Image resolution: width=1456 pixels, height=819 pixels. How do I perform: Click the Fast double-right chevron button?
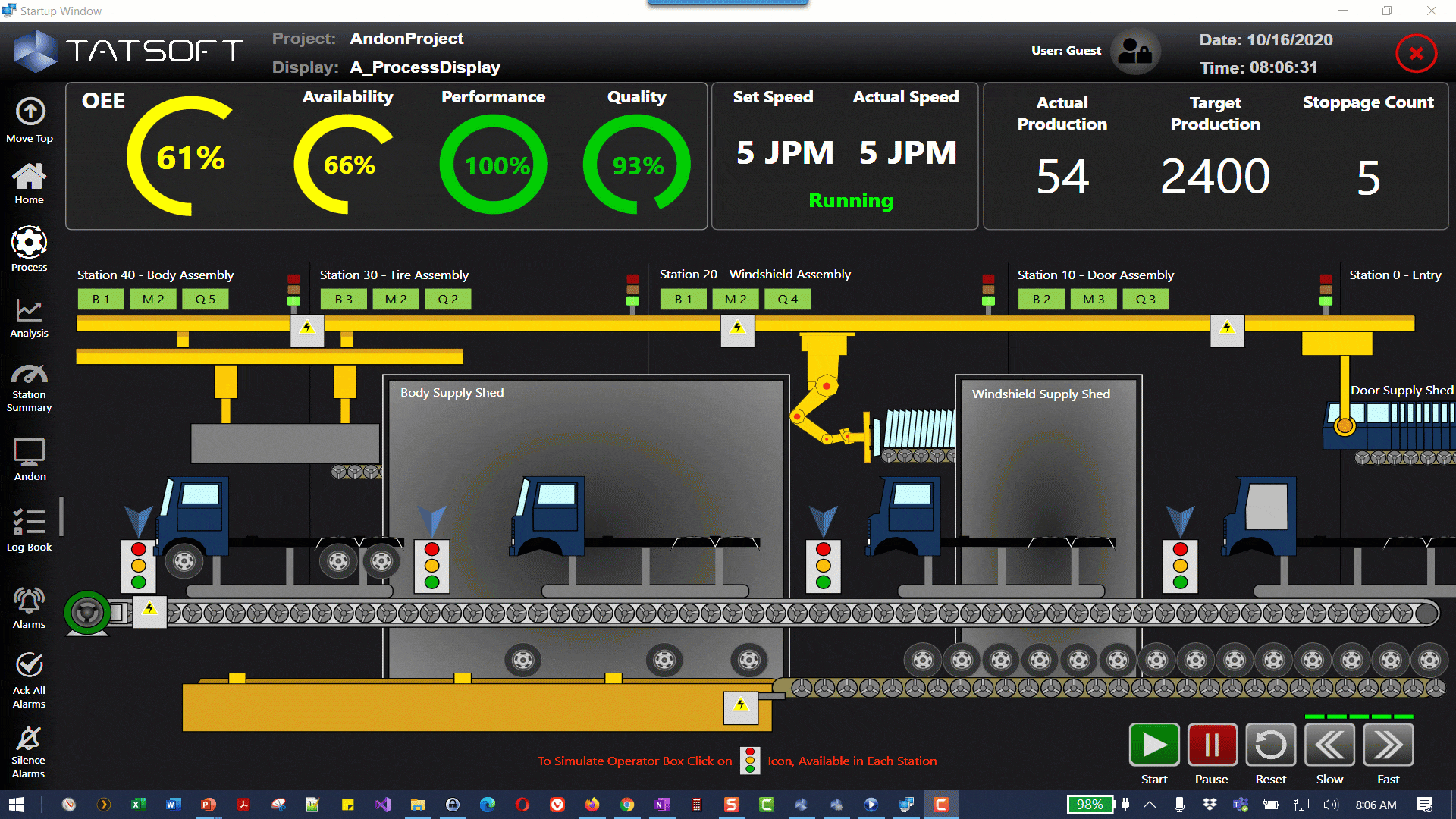tap(1388, 745)
